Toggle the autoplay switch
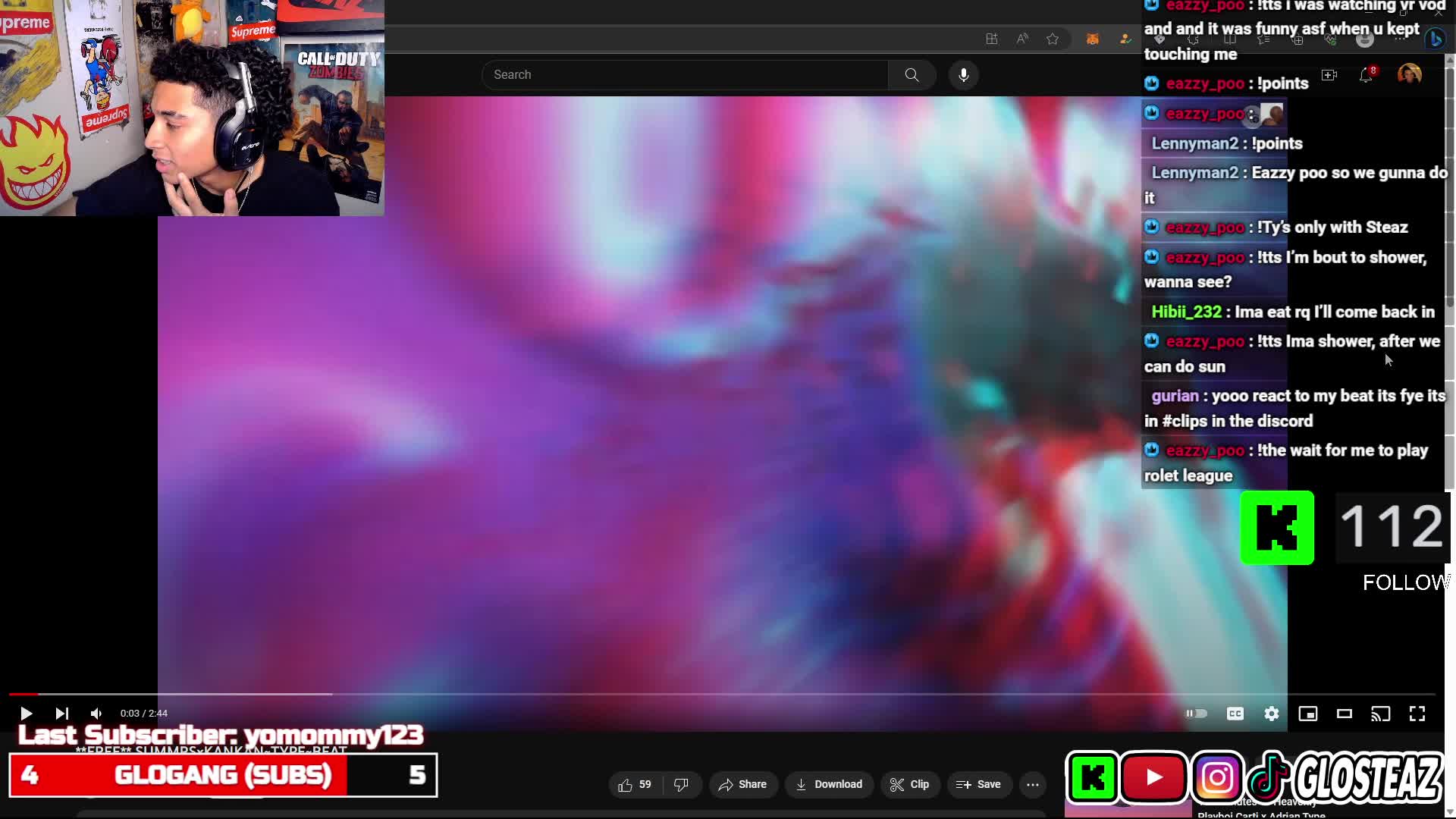 pyautogui.click(x=1196, y=714)
